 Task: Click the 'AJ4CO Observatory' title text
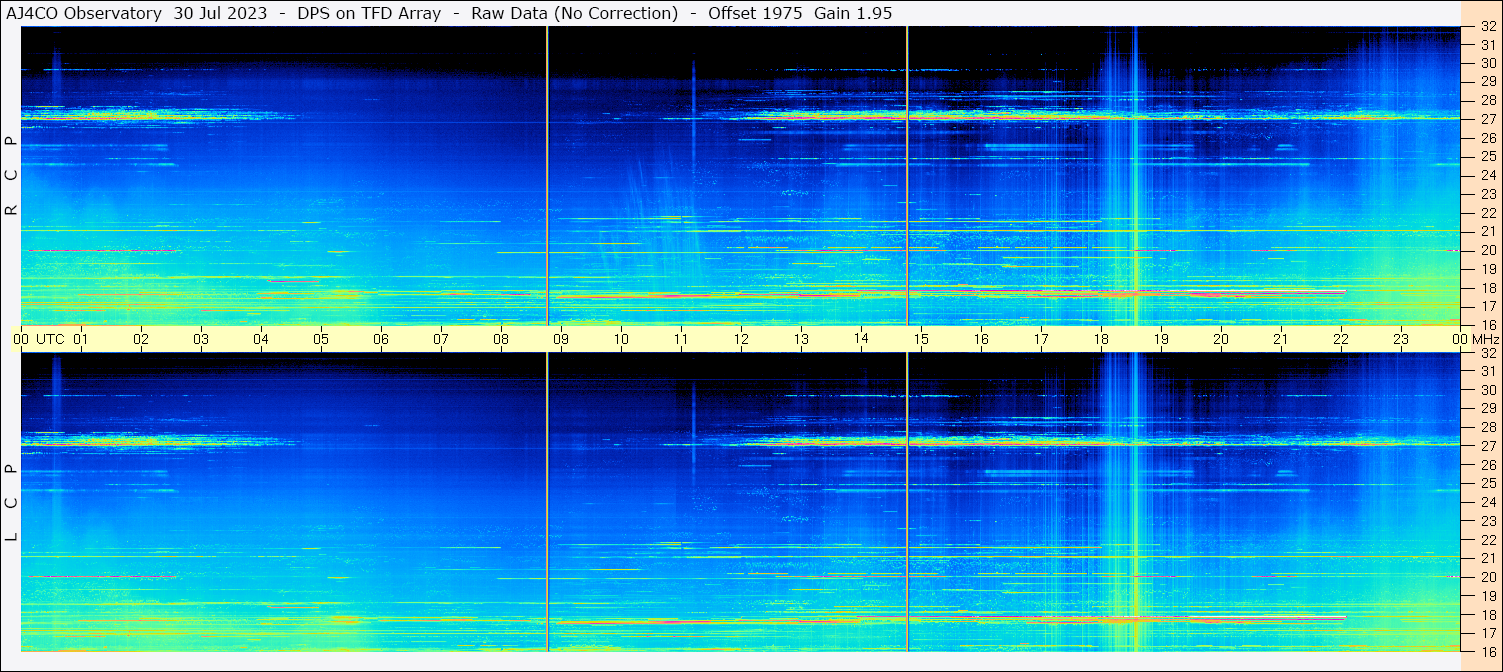pos(83,13)
